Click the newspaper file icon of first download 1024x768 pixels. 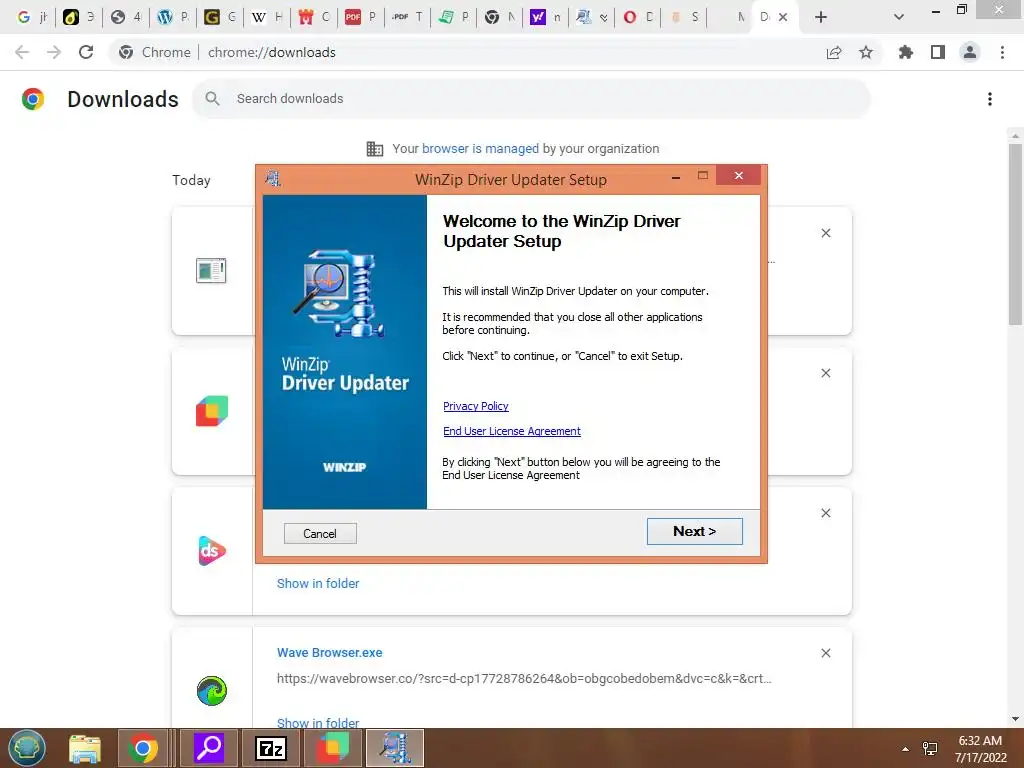tap(211, 270)
